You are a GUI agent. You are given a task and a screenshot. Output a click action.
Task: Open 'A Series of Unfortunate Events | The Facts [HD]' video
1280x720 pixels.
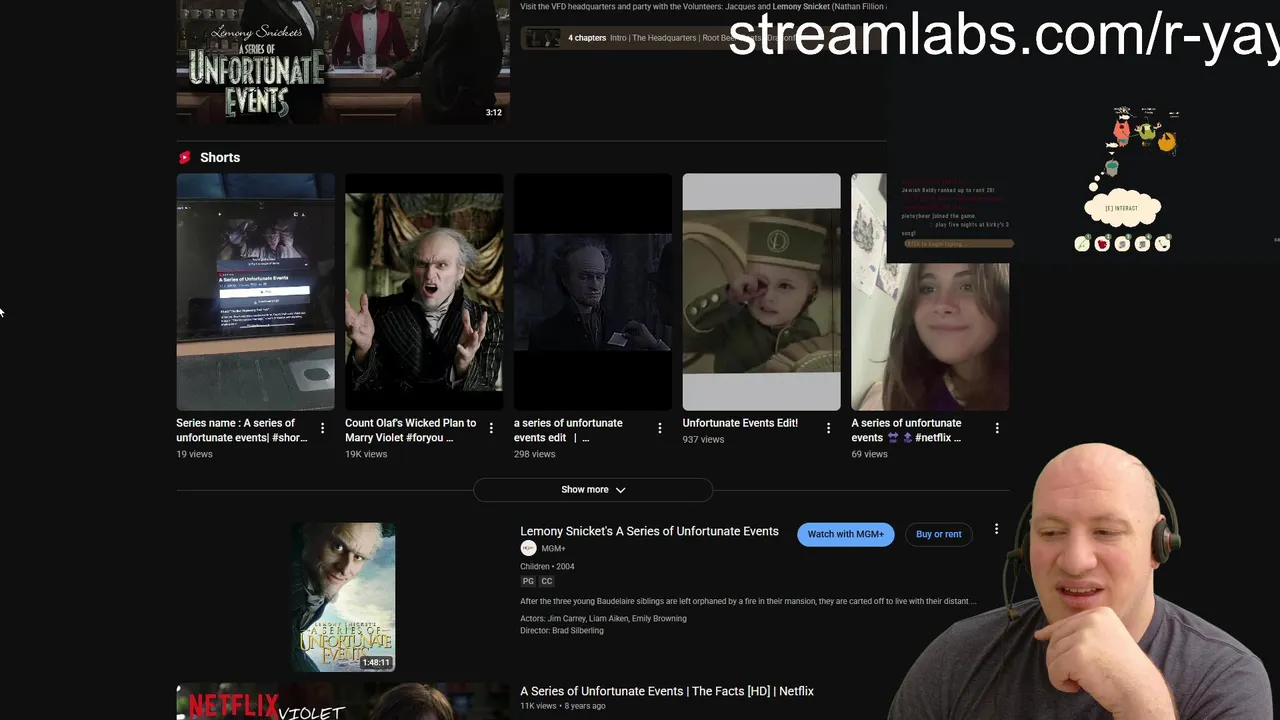point(667,691)
